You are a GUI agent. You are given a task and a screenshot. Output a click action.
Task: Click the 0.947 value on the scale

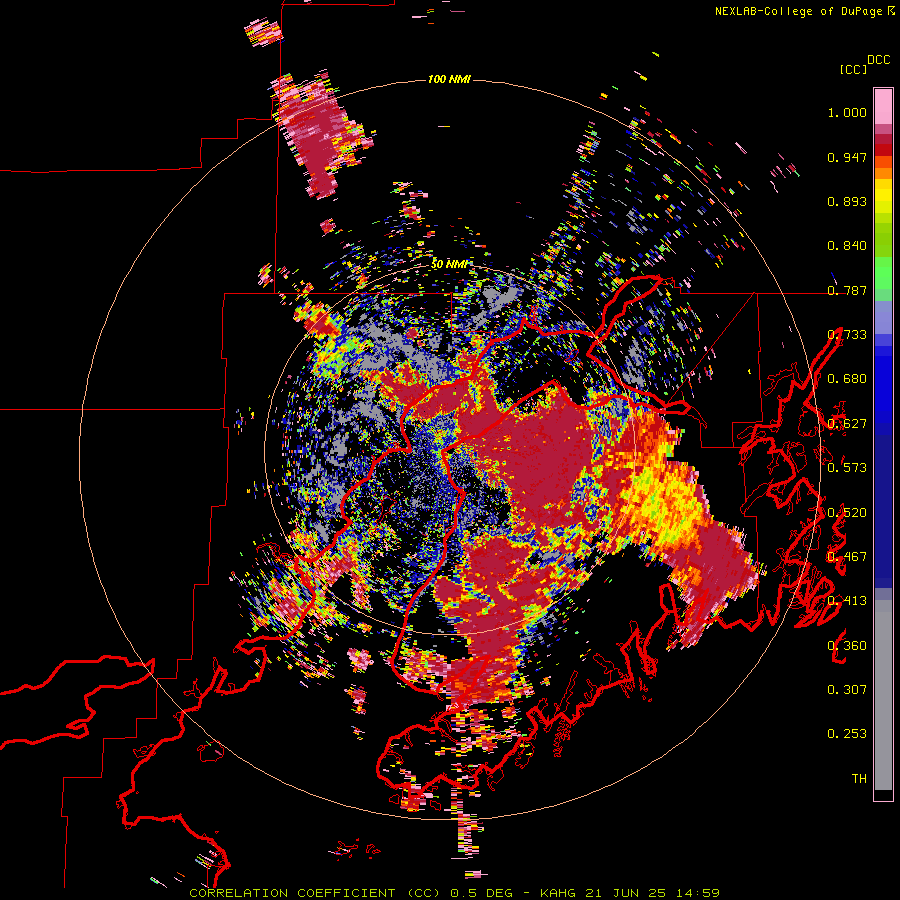(x=847, y=157)
